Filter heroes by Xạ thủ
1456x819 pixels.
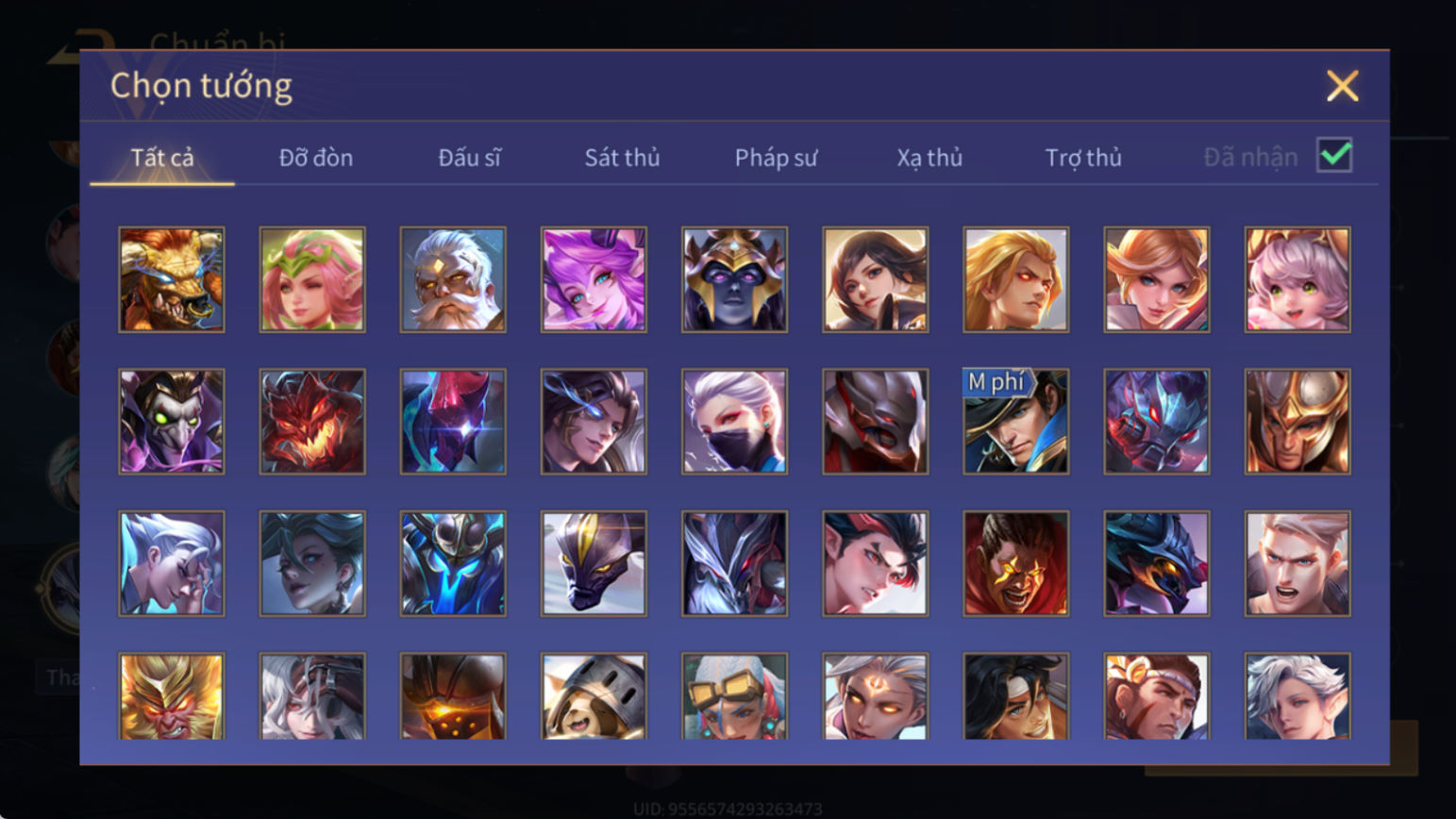pos(929,158)
